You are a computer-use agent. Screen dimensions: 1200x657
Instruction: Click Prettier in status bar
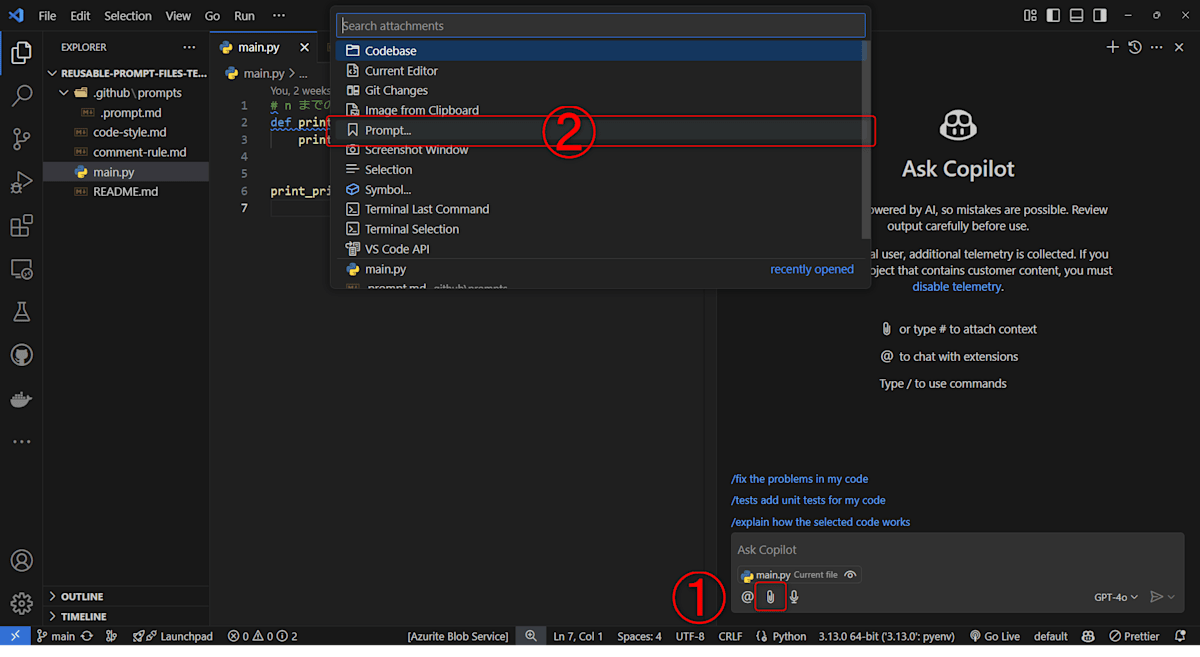point(1133,636)
